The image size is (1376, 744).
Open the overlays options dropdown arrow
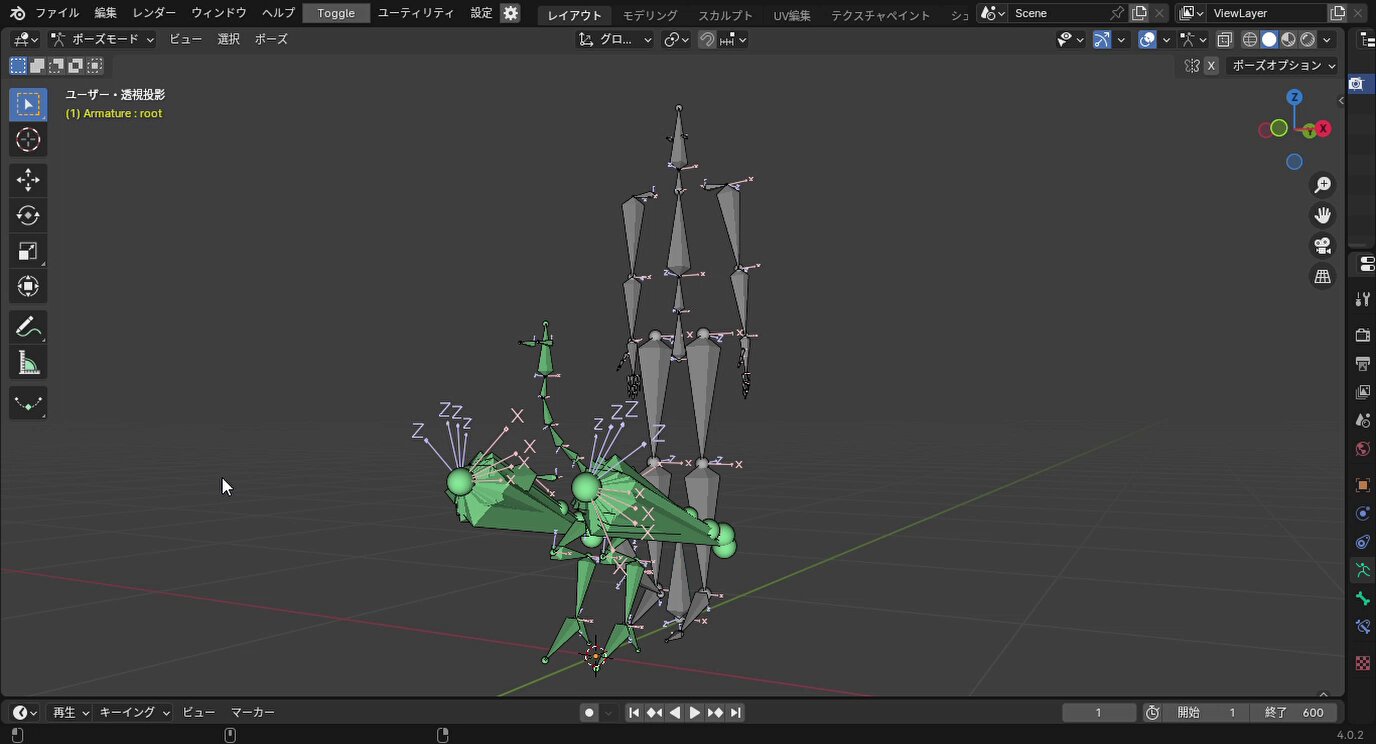click(1167, 40)
